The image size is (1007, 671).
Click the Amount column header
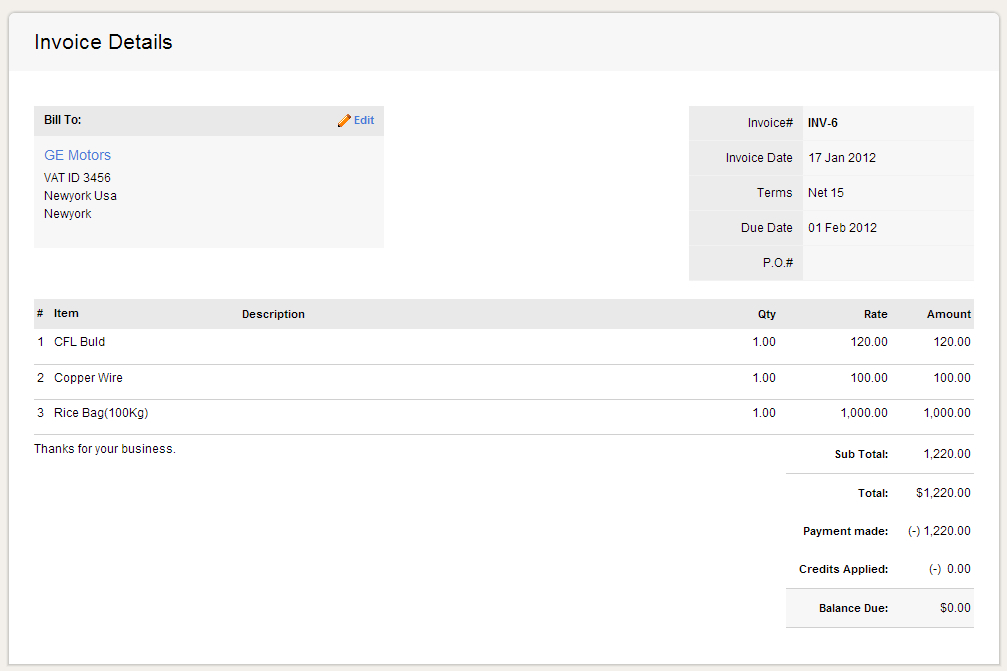(948, 314)
